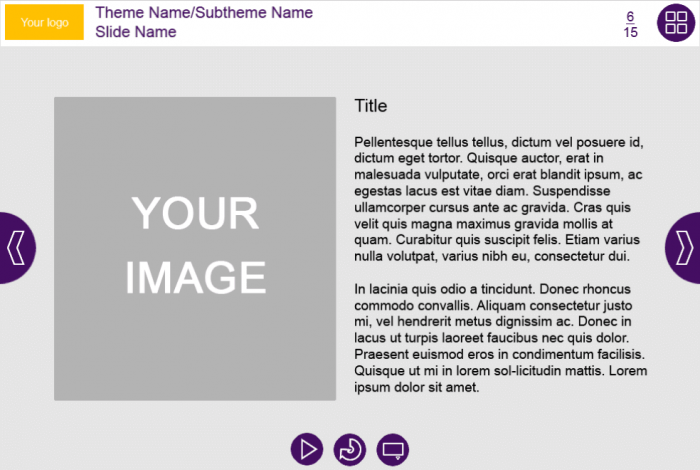Click the Slide Name text

[136, 32]
